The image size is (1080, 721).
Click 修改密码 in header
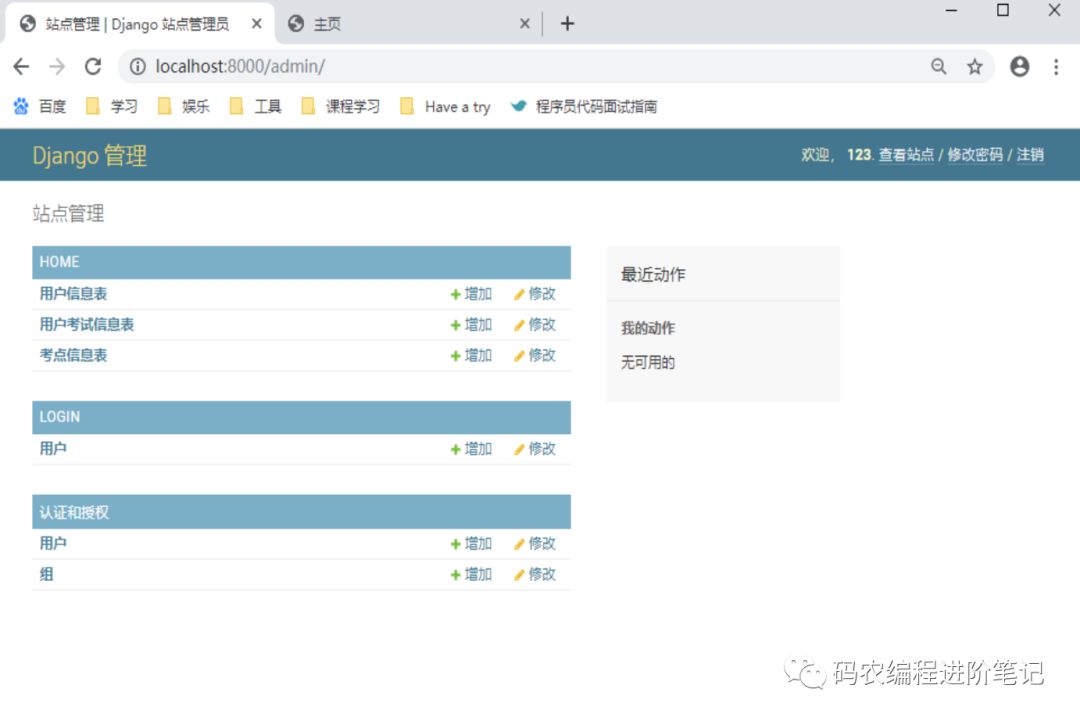click(975, 155)
